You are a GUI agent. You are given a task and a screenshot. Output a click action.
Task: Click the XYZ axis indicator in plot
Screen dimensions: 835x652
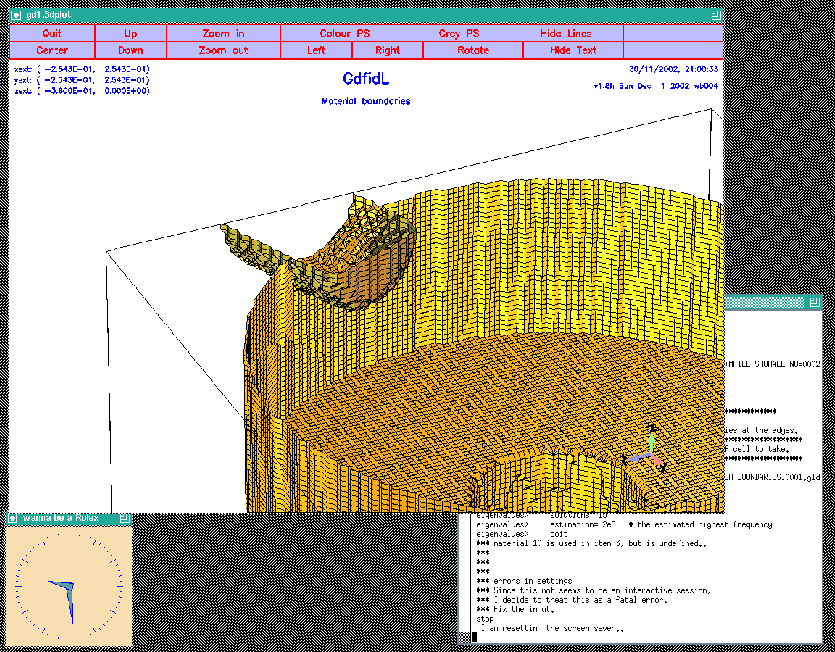pos(646,449)
